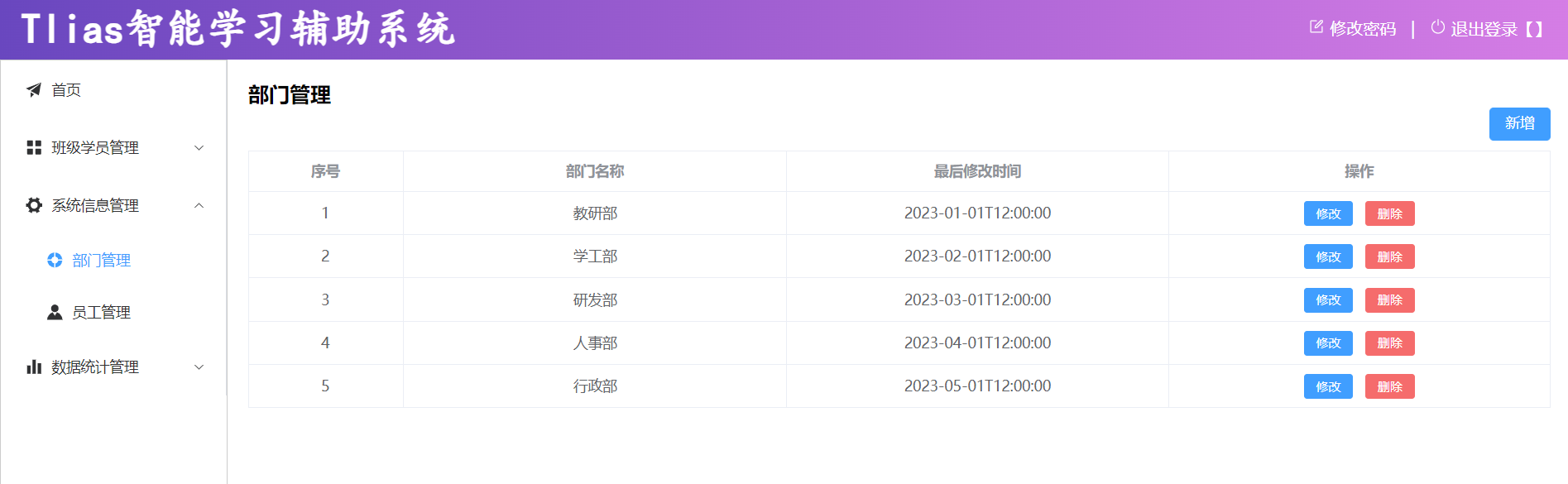
Task: Expand the 班级学员管理 submenu arrow
Action: pos(199,148)
